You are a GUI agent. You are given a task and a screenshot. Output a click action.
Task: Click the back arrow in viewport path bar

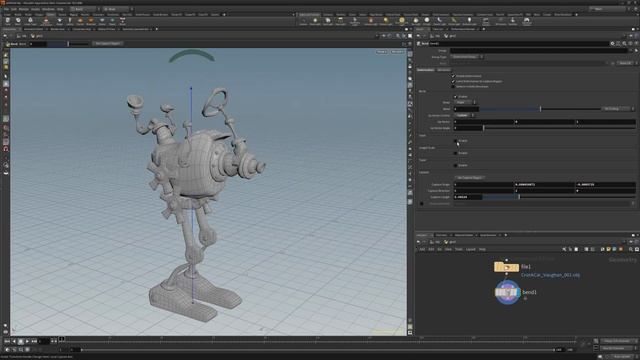[5, 36]
